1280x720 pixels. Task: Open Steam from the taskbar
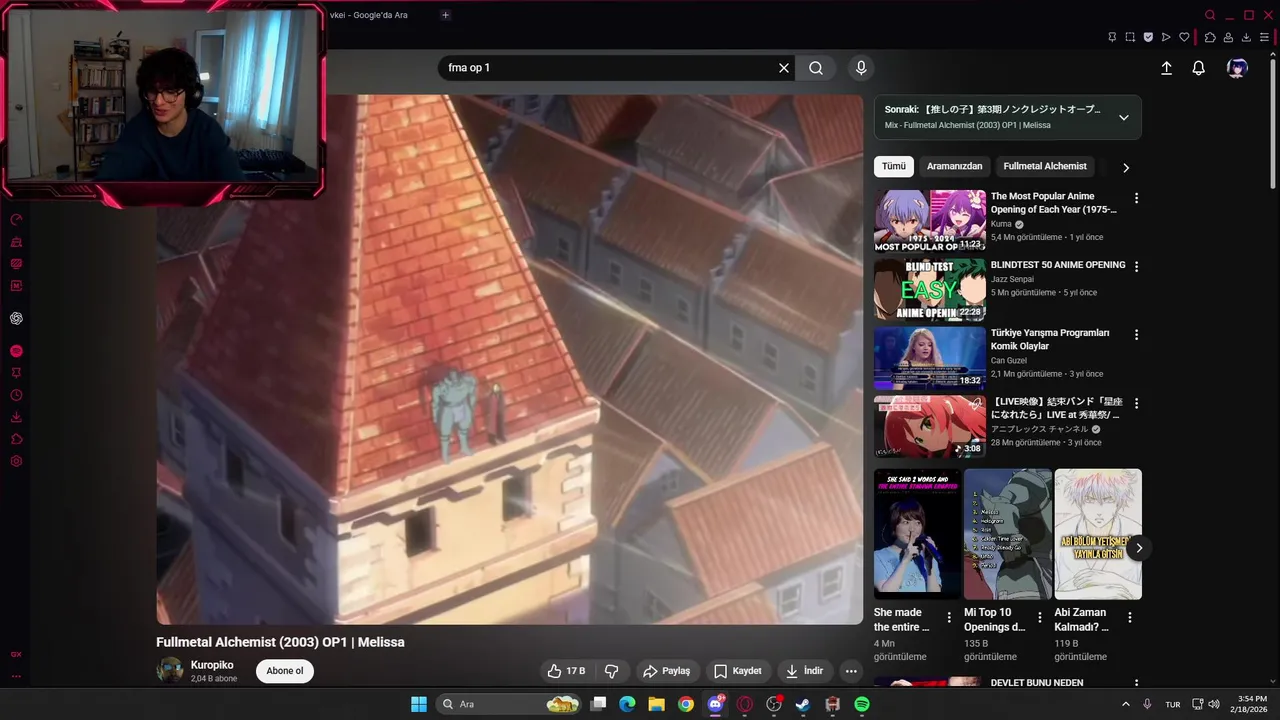[x=803, y=704]
